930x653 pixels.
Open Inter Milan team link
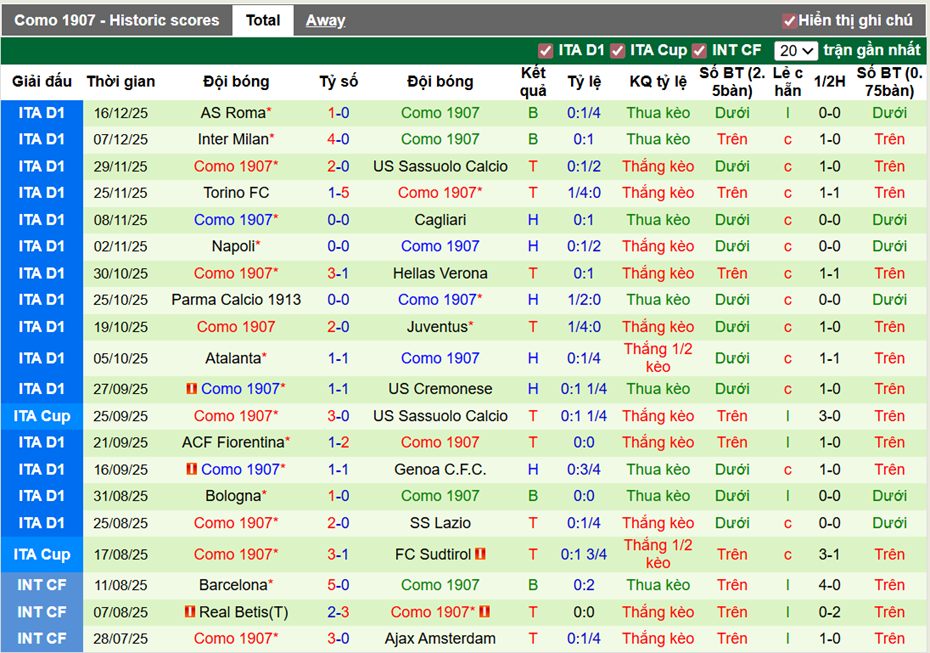[x=233, y=139]
